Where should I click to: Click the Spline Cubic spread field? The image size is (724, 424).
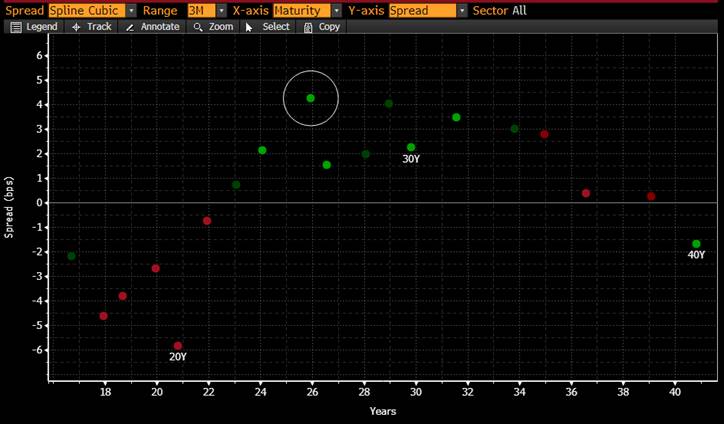tap(87, 11)
